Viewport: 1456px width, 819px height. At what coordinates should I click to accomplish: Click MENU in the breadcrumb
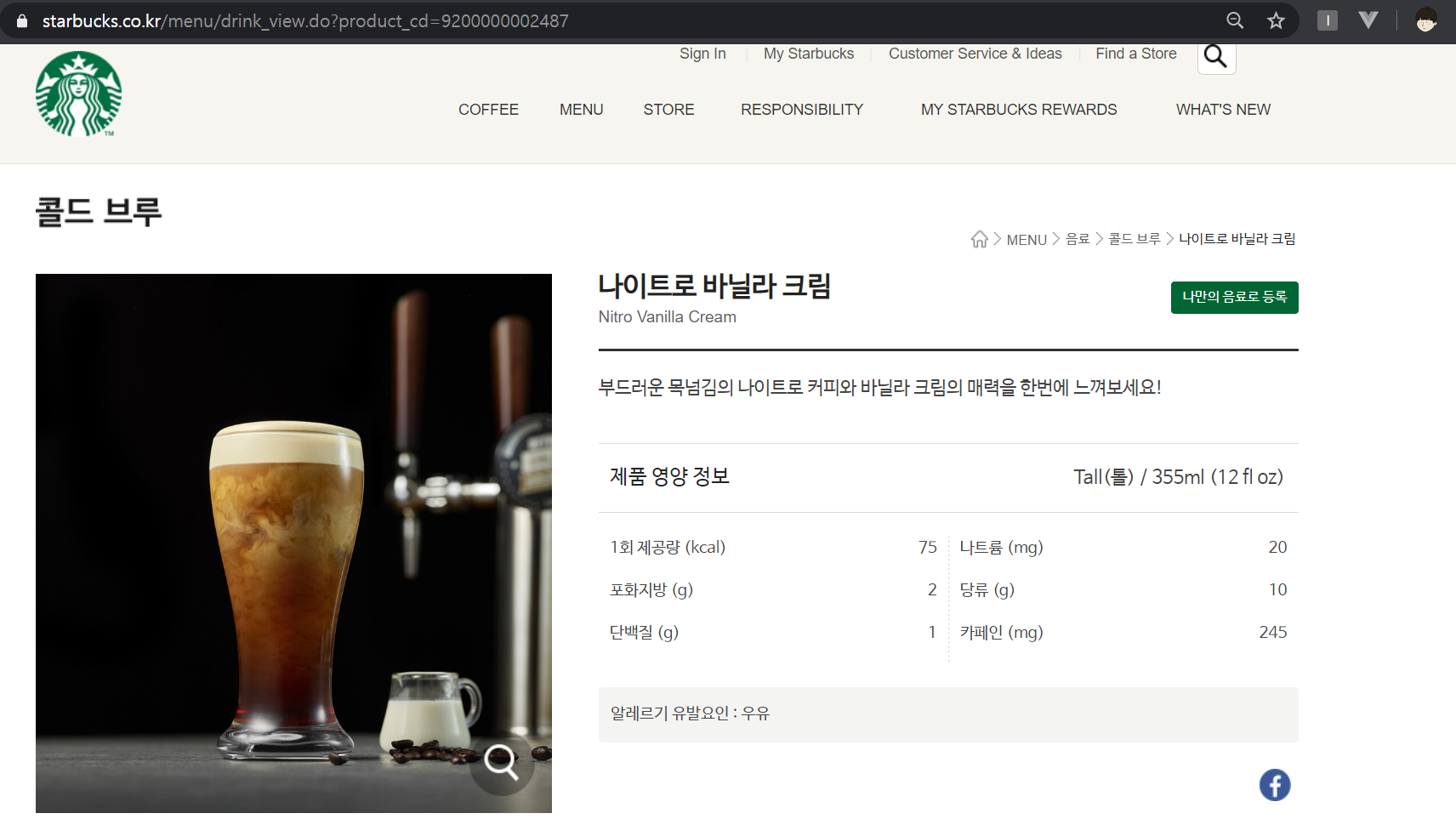[1027, 240]
